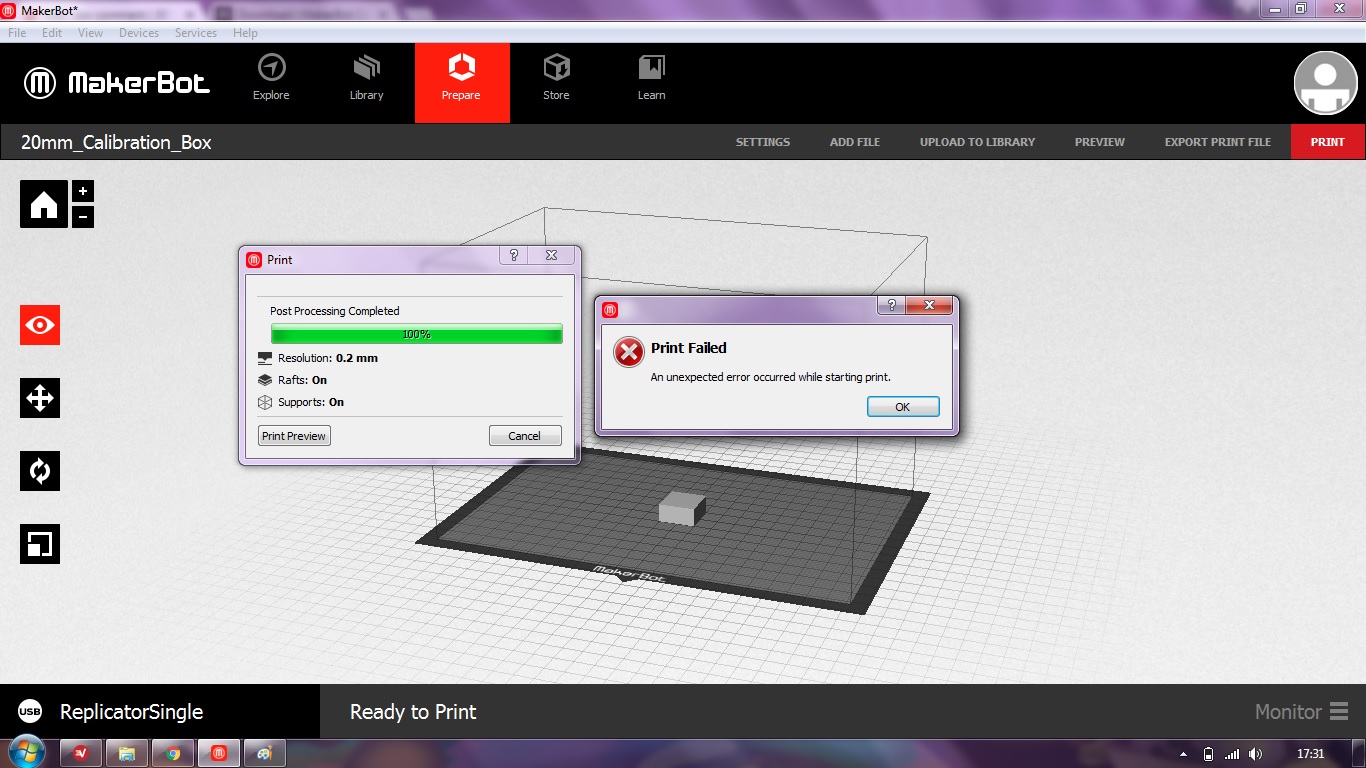Click OK in Print Failed dialog
This screenshot has width=1366, height=768.
[902, 407]
